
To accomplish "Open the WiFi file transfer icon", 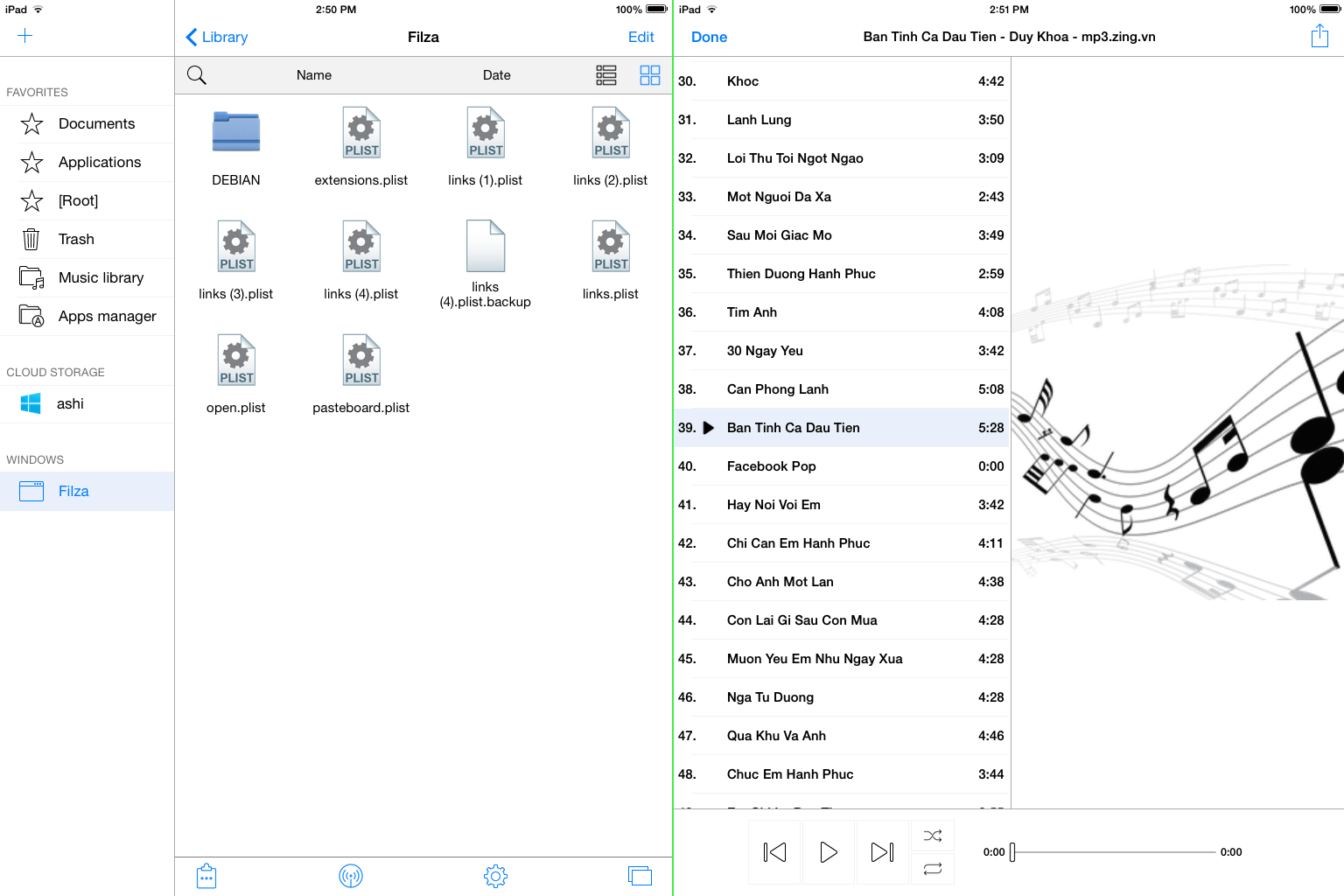I will pyautogui.click(x=351, y=875).
